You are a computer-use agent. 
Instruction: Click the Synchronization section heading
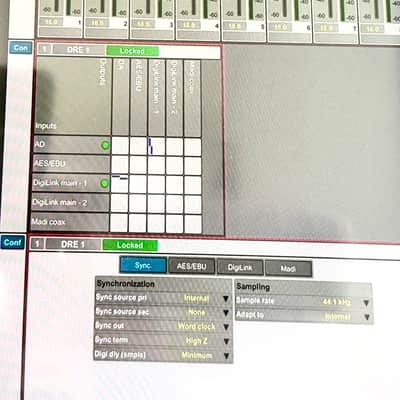(x=126, y=284)
